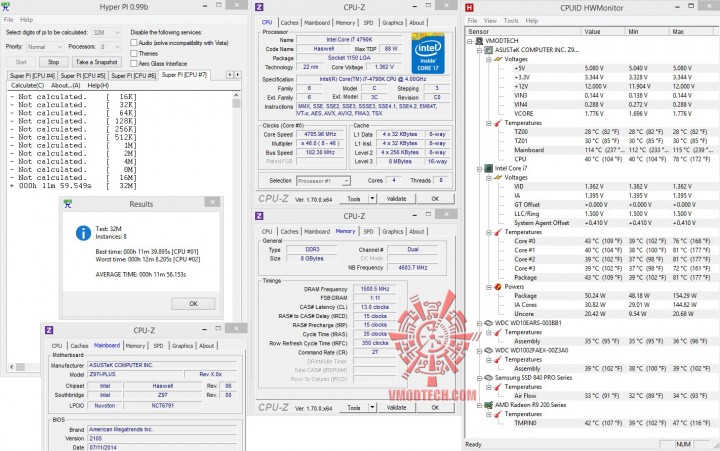This screenshot has height=451, width=720.
Task: Switch to Super PI [CPU #4] tab
Action: click(33, 76)
